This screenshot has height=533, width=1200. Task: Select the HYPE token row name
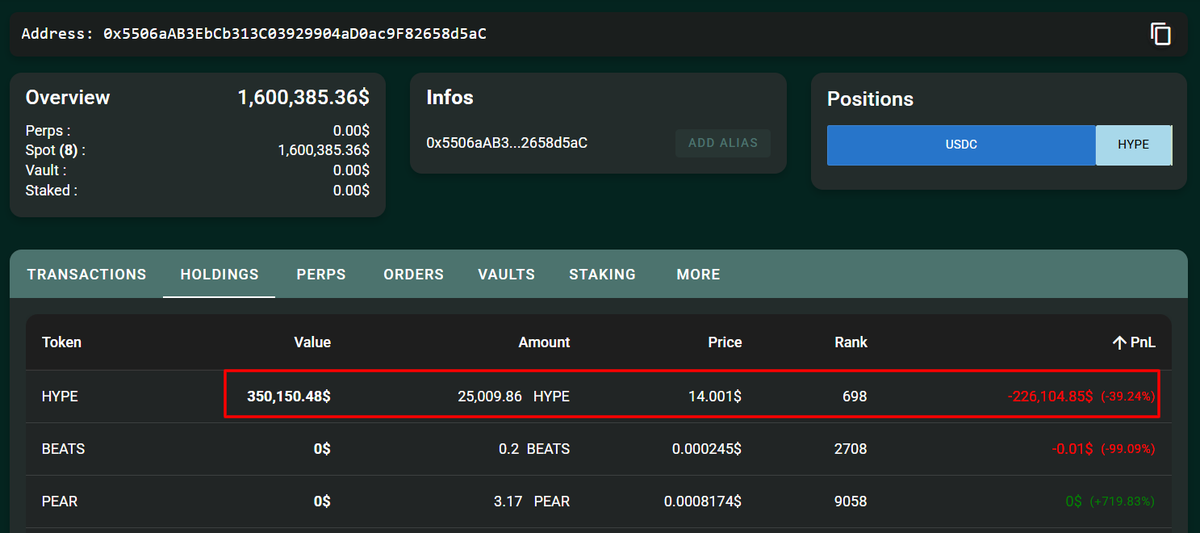click(60, 396)
